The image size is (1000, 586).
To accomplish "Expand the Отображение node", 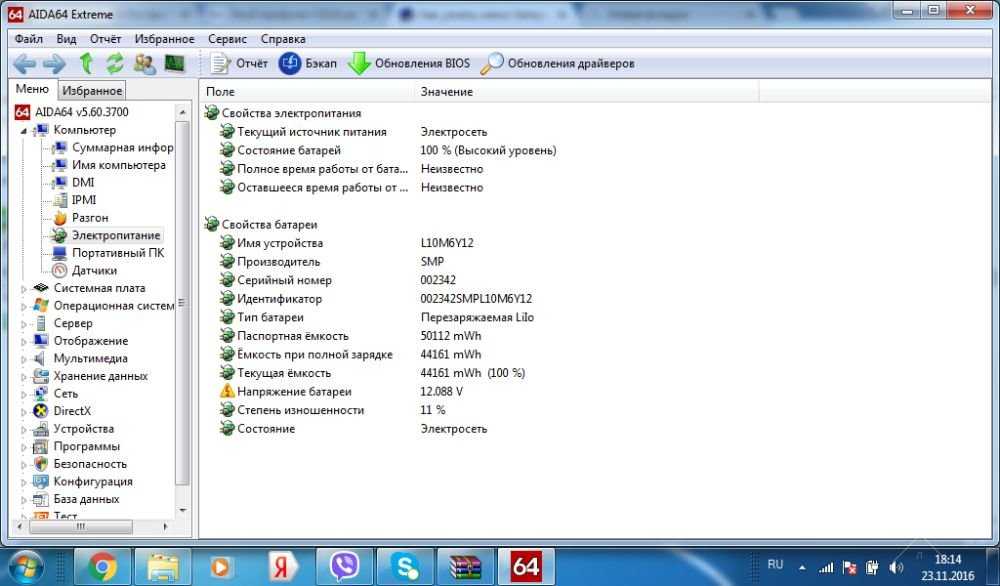I will tap(24, 342).
